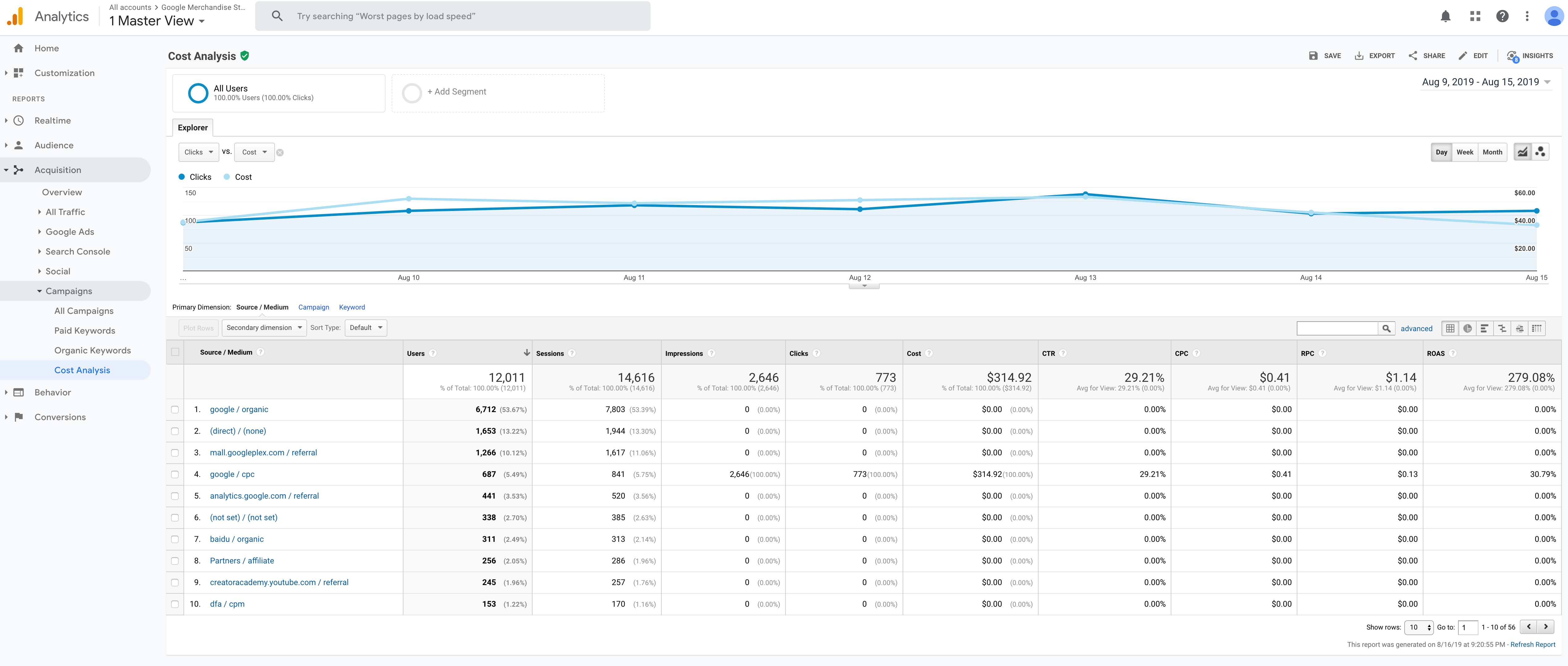This screenshot has height=666, width=1568.
Task: Open the three-dot more options menu
Action: click(1527, 16)
